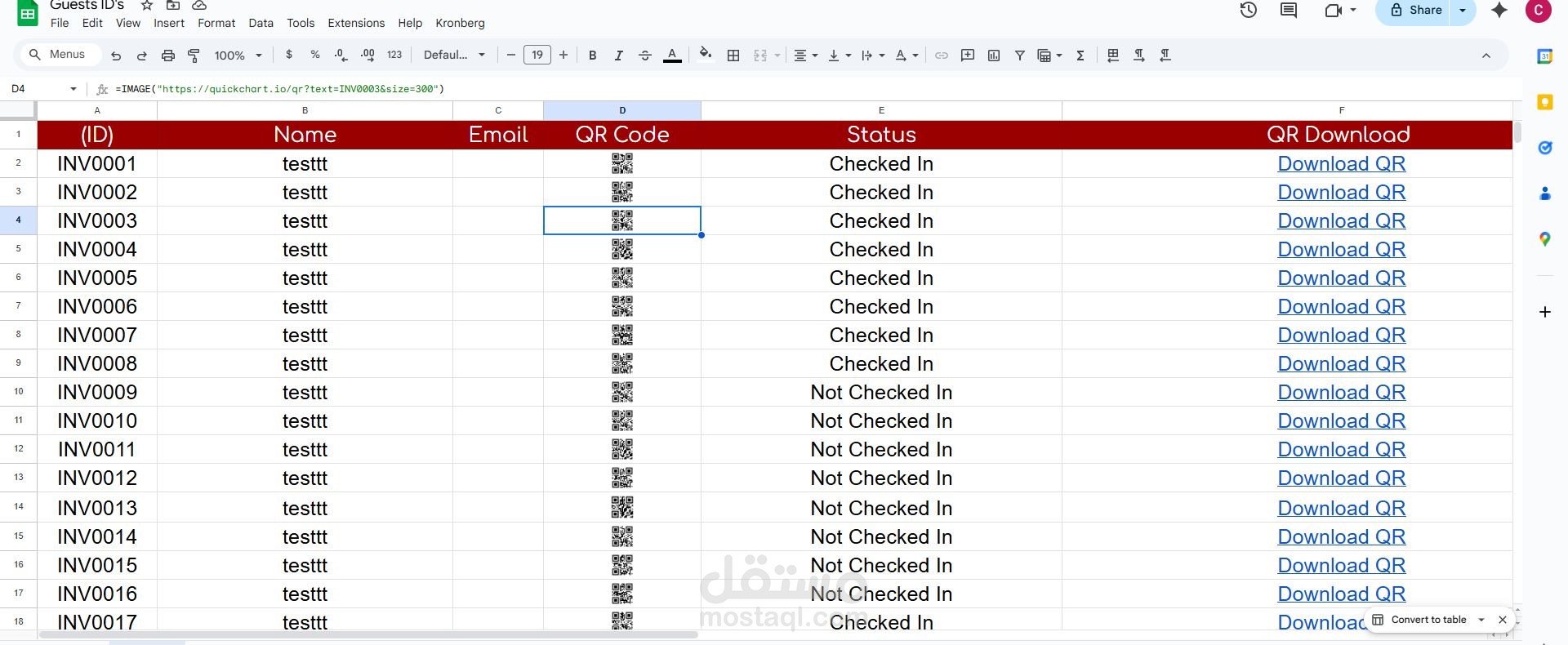Open the File menu

click(x=60, y=23)
